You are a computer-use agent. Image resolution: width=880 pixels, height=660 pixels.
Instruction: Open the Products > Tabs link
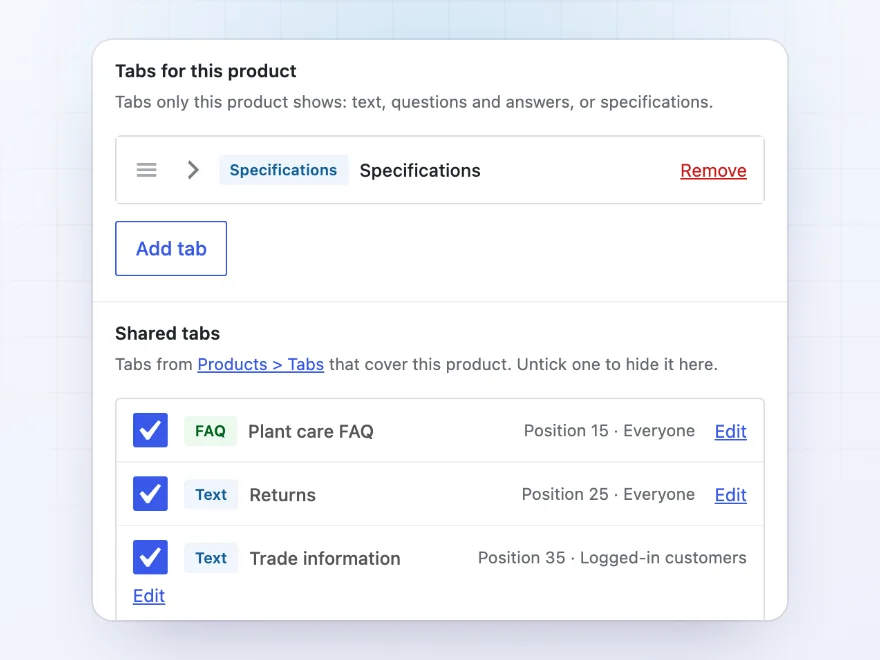coord(260,364)
